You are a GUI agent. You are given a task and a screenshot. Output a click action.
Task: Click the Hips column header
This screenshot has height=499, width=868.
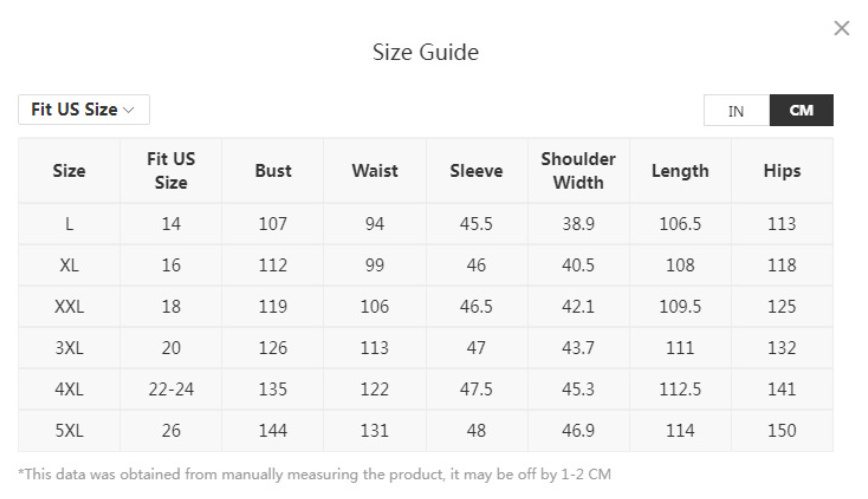[x=782, y=171]
